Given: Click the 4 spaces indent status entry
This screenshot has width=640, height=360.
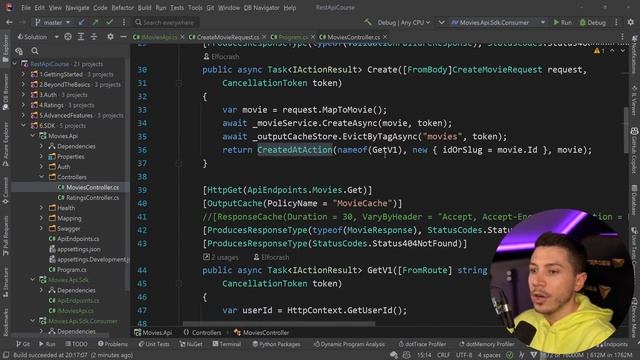Looking at the screenshot, I should point(489,355).
